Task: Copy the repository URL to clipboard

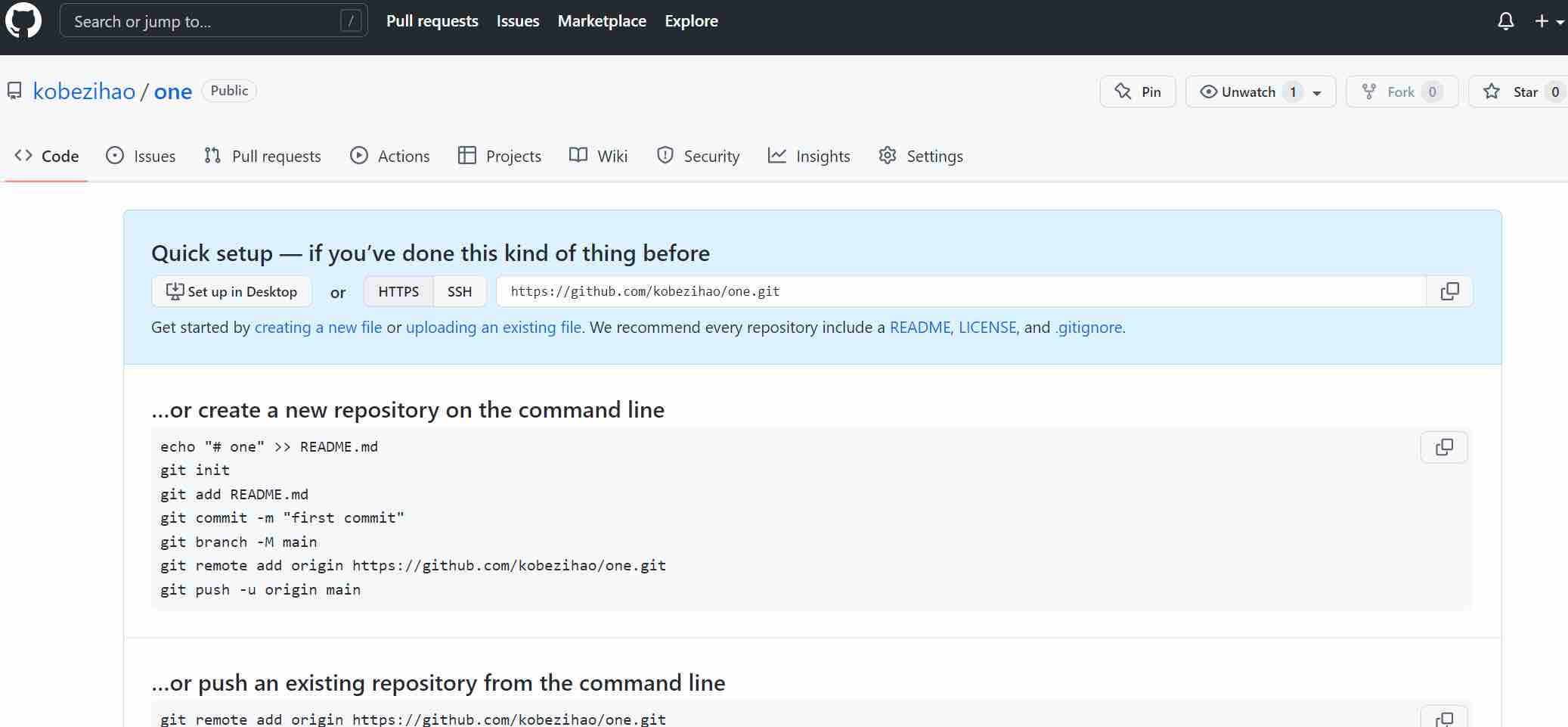Action: point(1449,291)
